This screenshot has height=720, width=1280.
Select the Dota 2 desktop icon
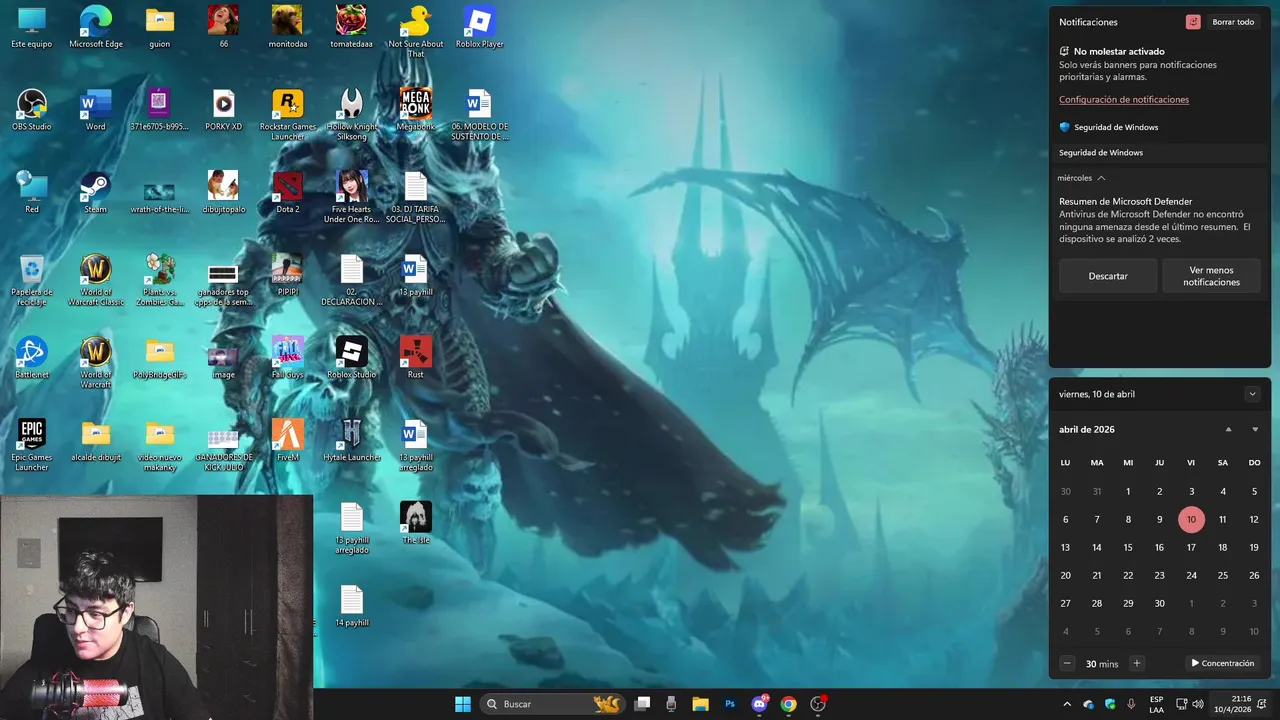pyautogui.click(x=288, y=192)
